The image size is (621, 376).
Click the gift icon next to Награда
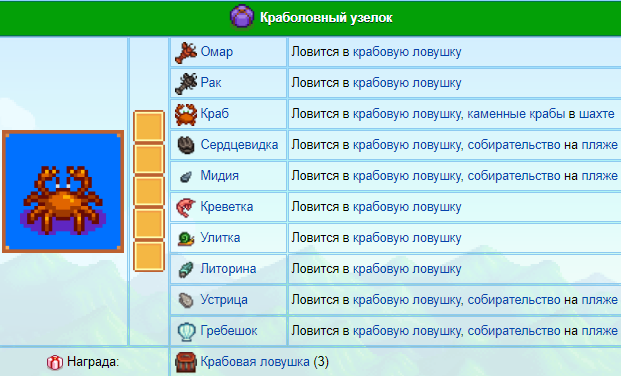click(55, 362)
